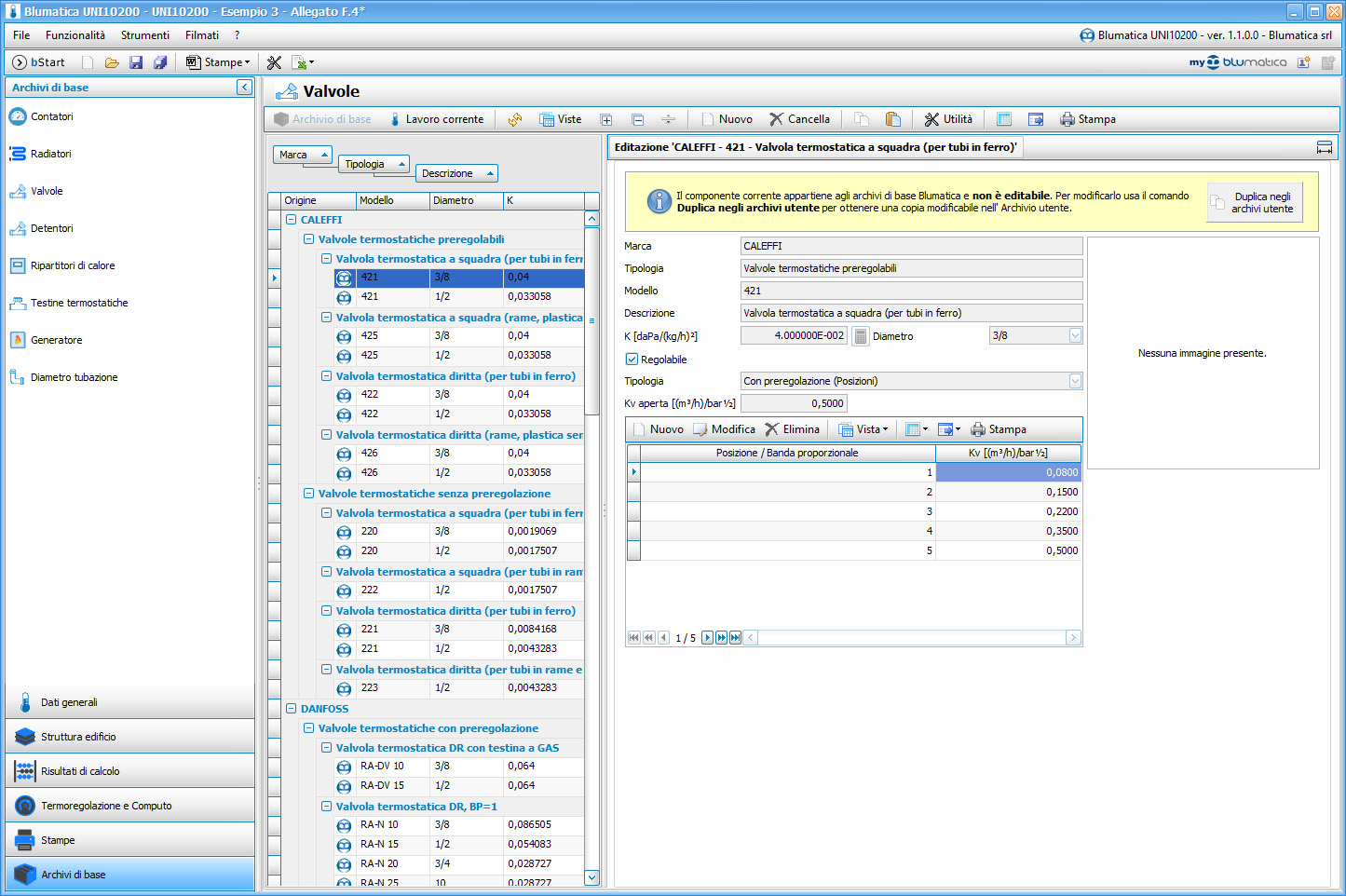The width and height of the screenshot is (1346, 896).
Task: Click the export arrow icon before Stampa
Action: (1036, 119)
